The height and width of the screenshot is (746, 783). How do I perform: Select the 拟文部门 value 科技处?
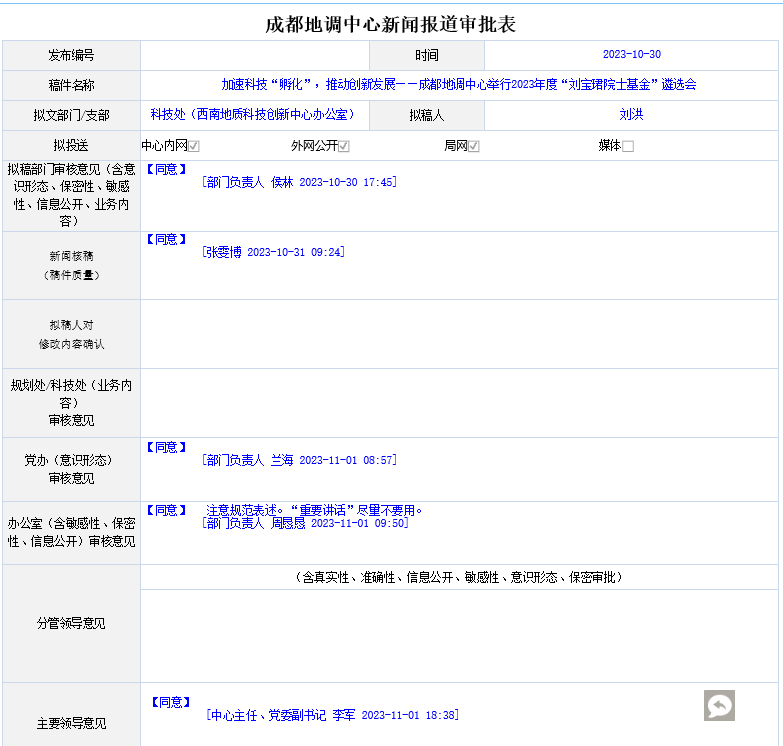[252, 115]
